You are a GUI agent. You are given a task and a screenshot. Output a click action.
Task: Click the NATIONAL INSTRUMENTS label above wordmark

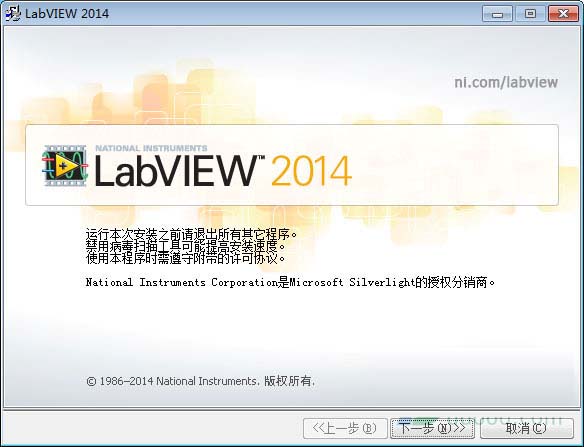(151, 148)
